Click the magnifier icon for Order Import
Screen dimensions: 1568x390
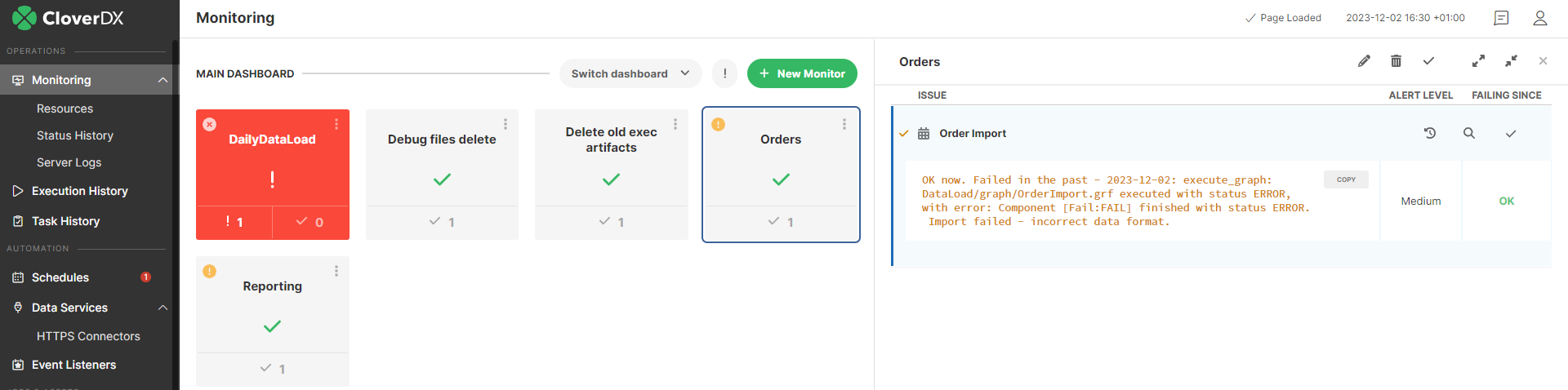click(1468, 133)
